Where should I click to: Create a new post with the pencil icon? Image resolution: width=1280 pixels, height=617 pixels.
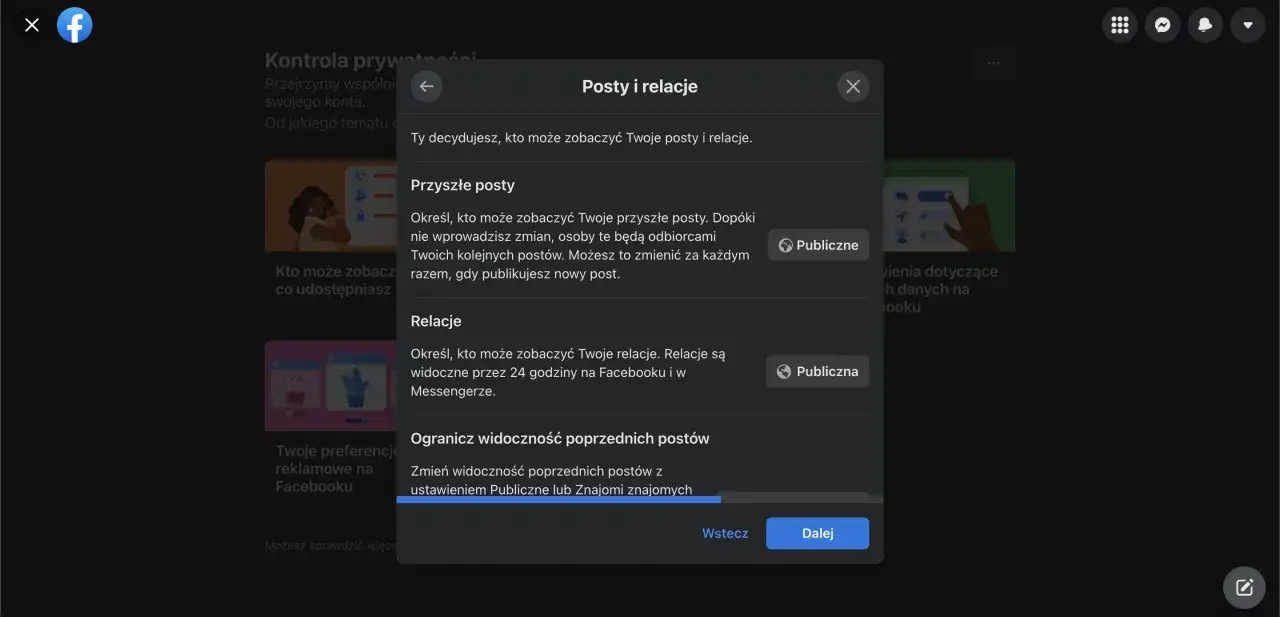coord(1243,587)
